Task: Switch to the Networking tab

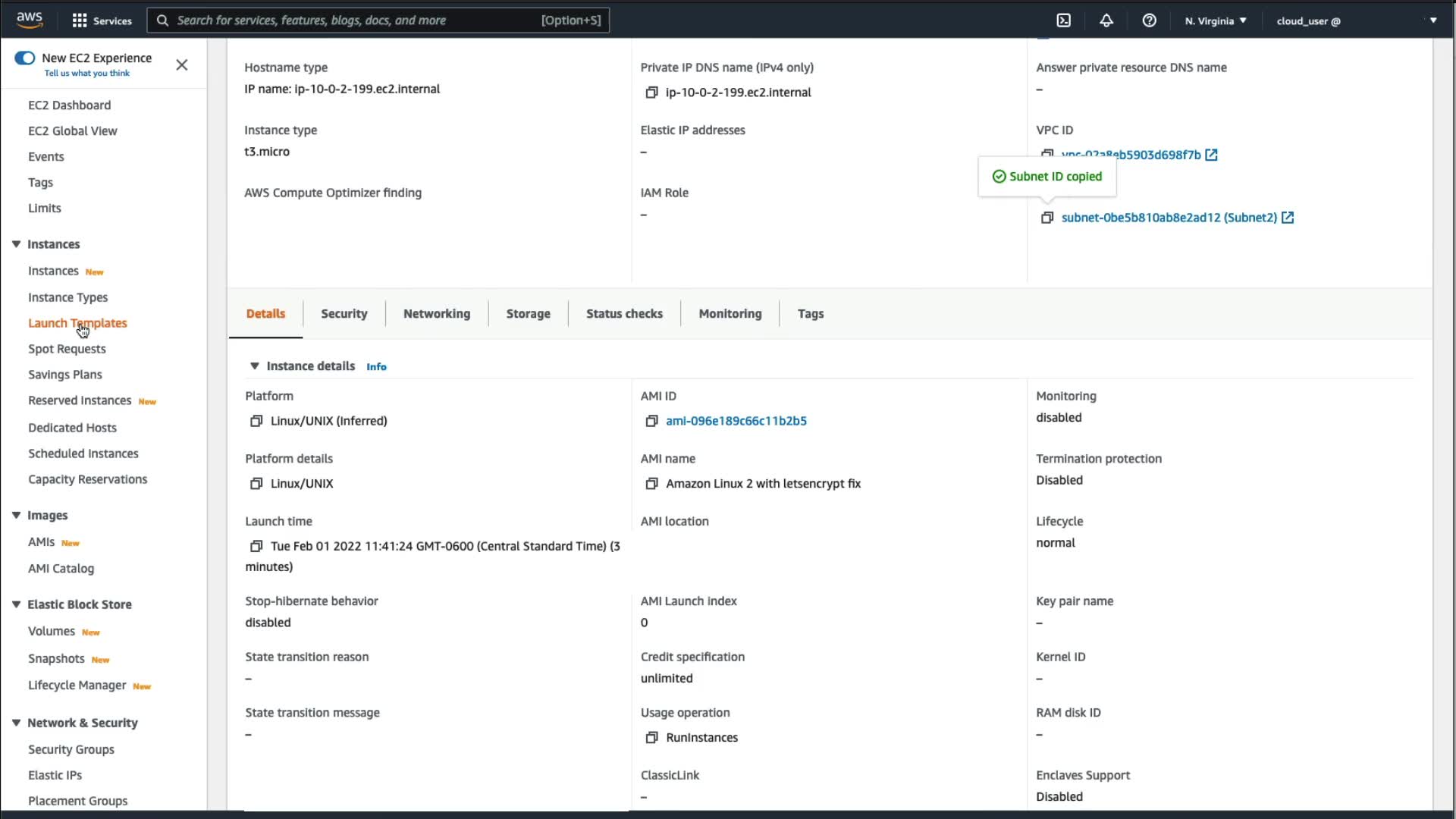Action: coord(436,314)
